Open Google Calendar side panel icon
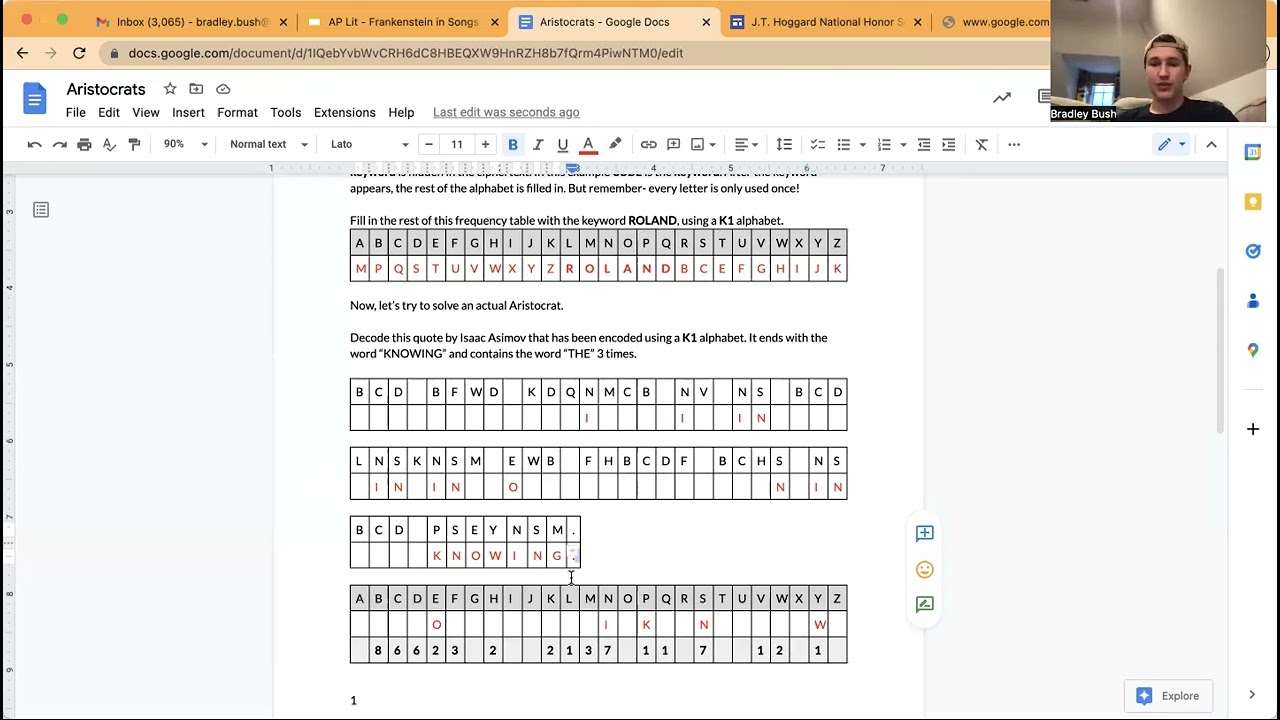1280x720 pixels. [1253, 152]
